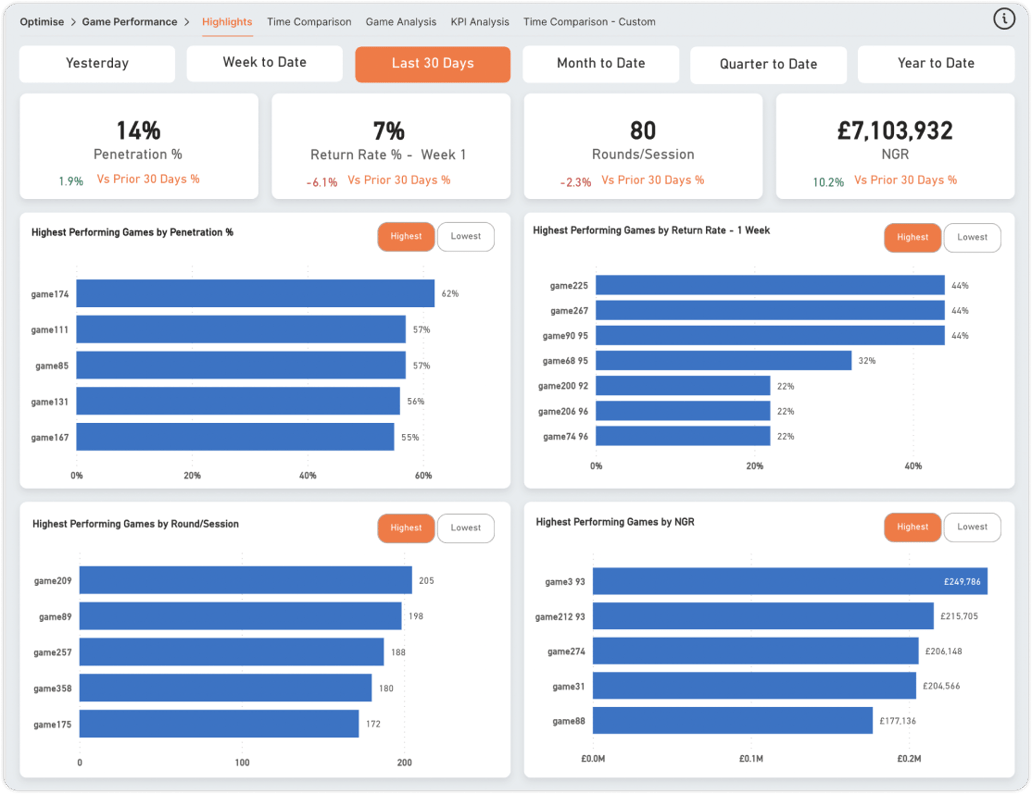The width and height of the screenshot is (1032, 794).
Task: Select the game274 NGR bar
Action: (756, 651)
